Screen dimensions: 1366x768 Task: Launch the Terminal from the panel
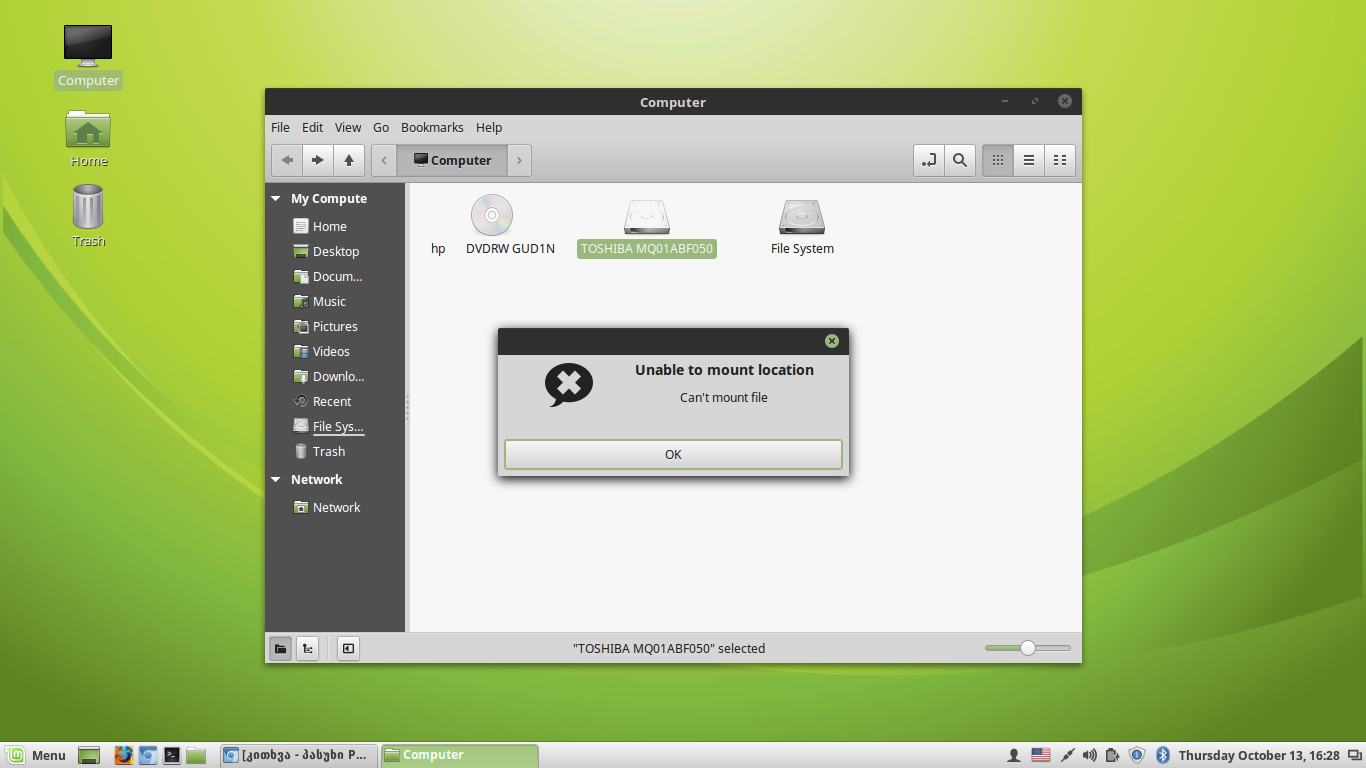(x=172, y=755)
